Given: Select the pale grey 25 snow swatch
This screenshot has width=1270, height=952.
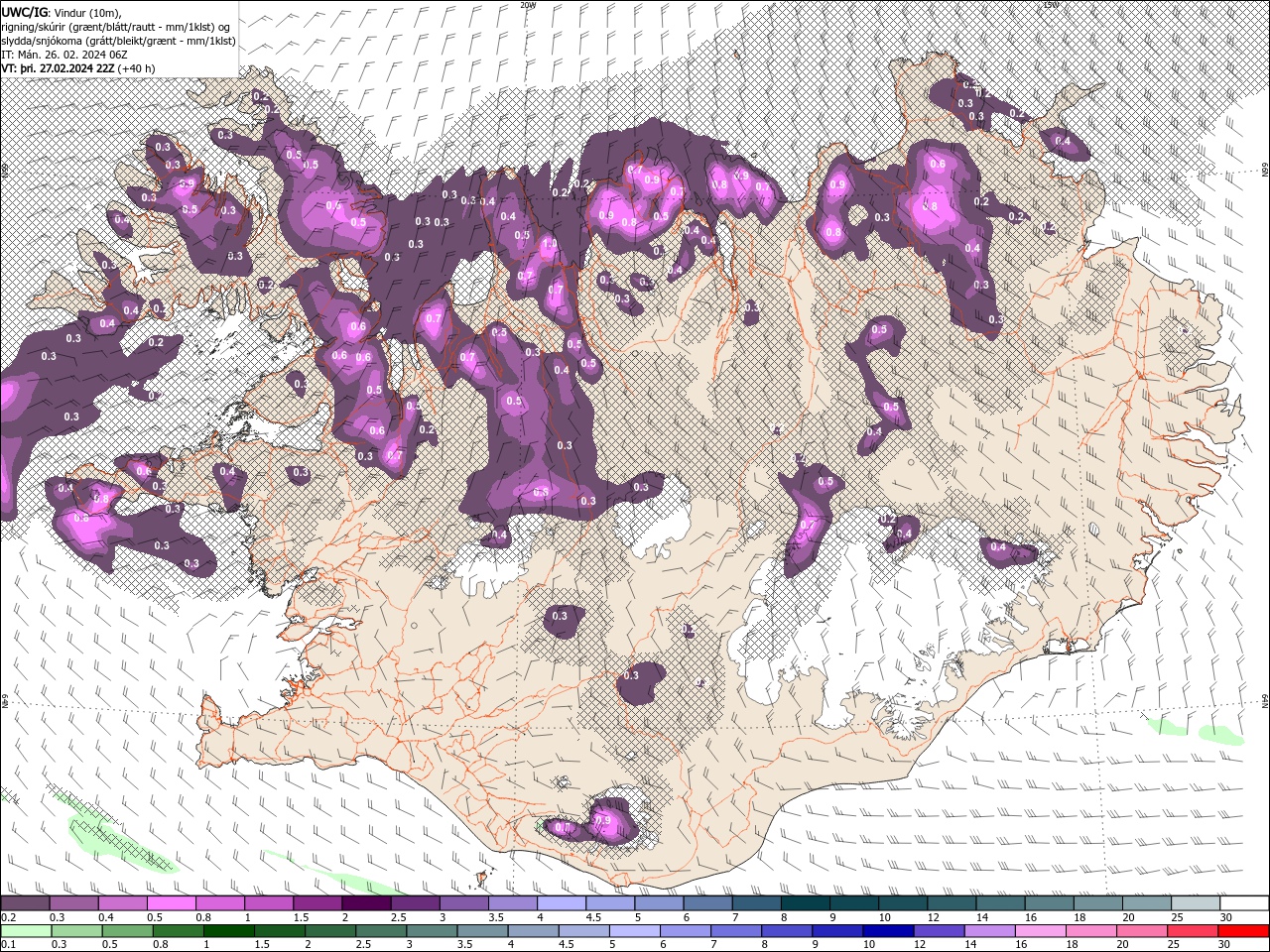Looking at the screenshot, I should point(1195,903).
